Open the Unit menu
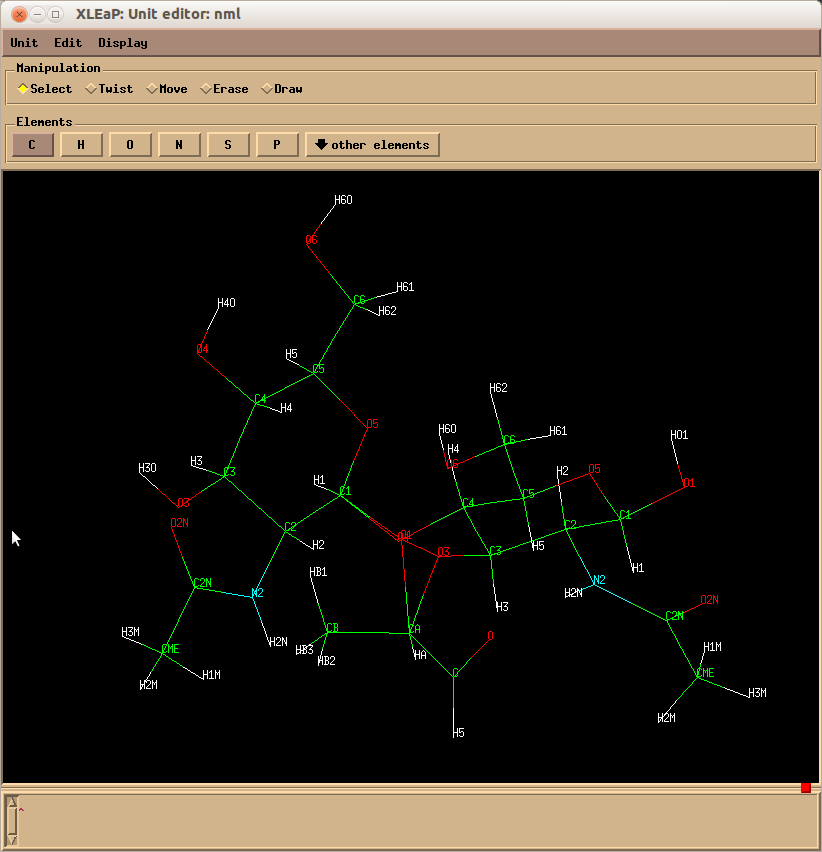 [x=24, y=43]
